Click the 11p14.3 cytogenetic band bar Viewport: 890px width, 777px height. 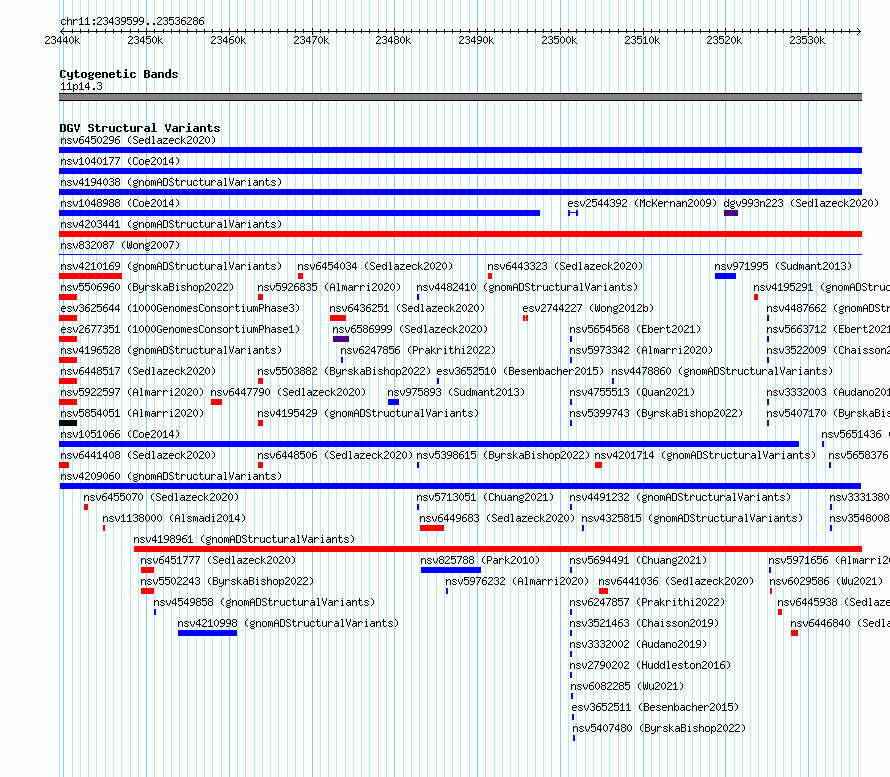[460, 97]
